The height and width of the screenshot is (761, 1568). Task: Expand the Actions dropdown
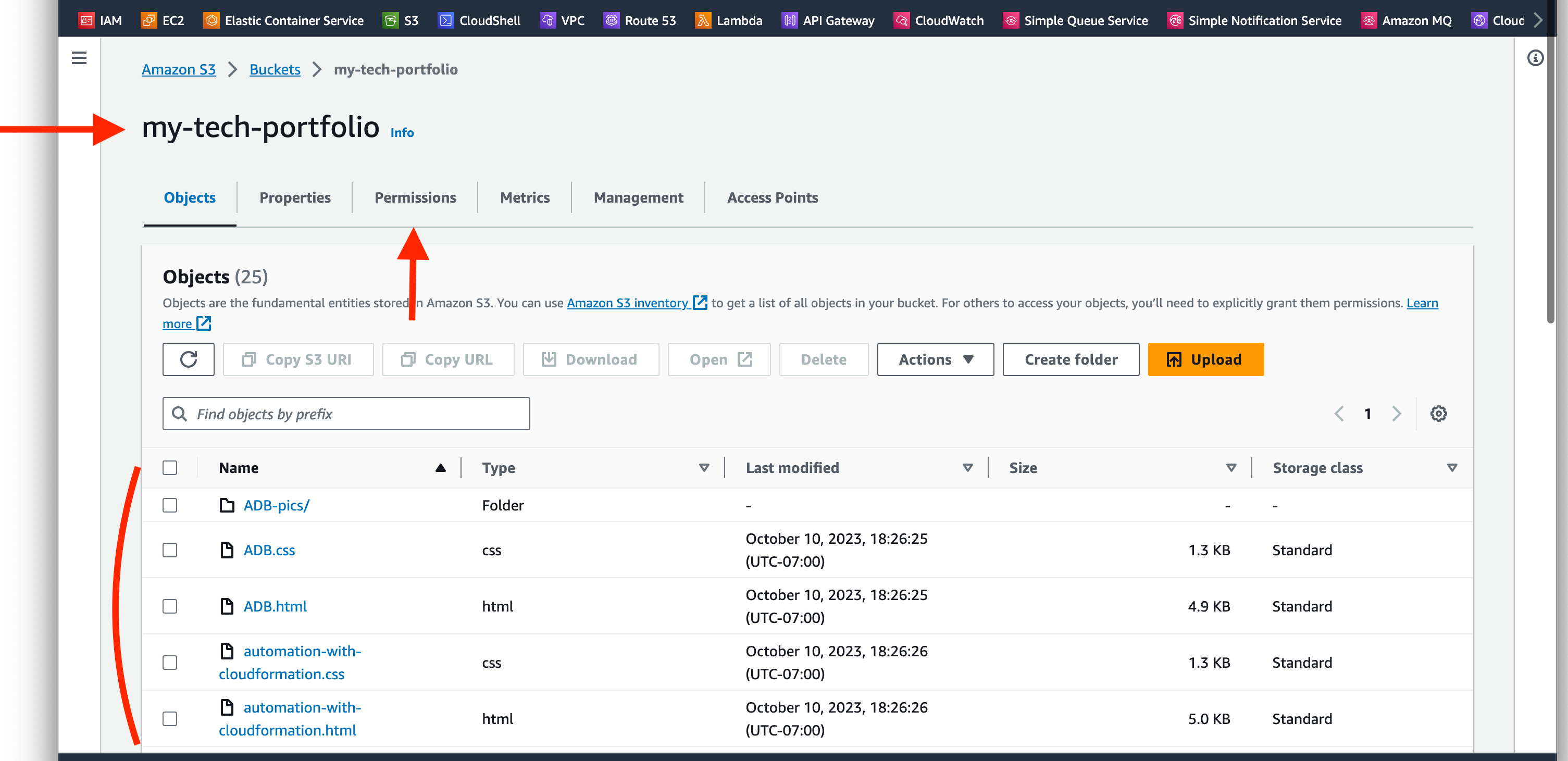click(935, 359)
